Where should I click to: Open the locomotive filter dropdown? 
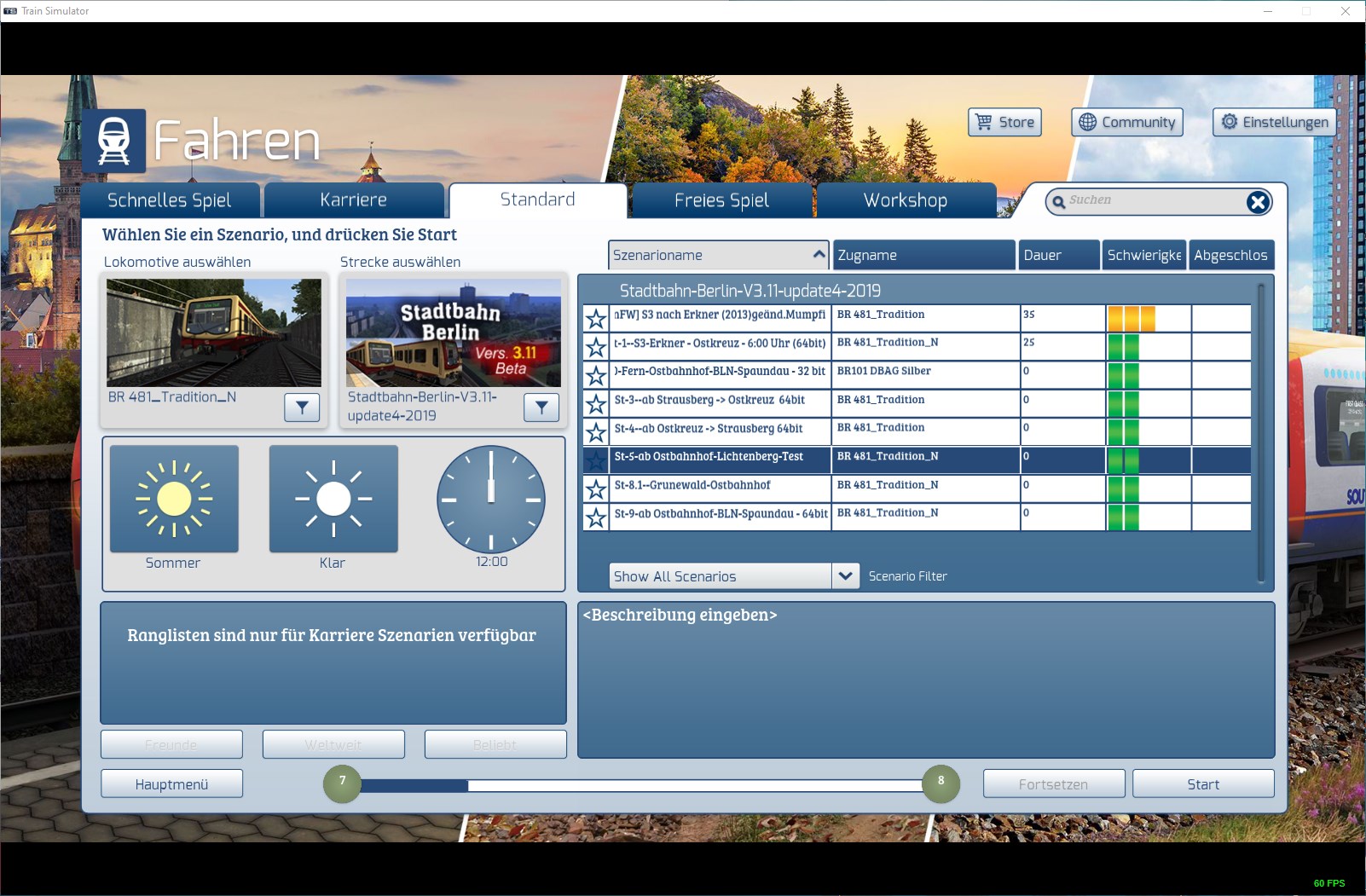[302, 408]
